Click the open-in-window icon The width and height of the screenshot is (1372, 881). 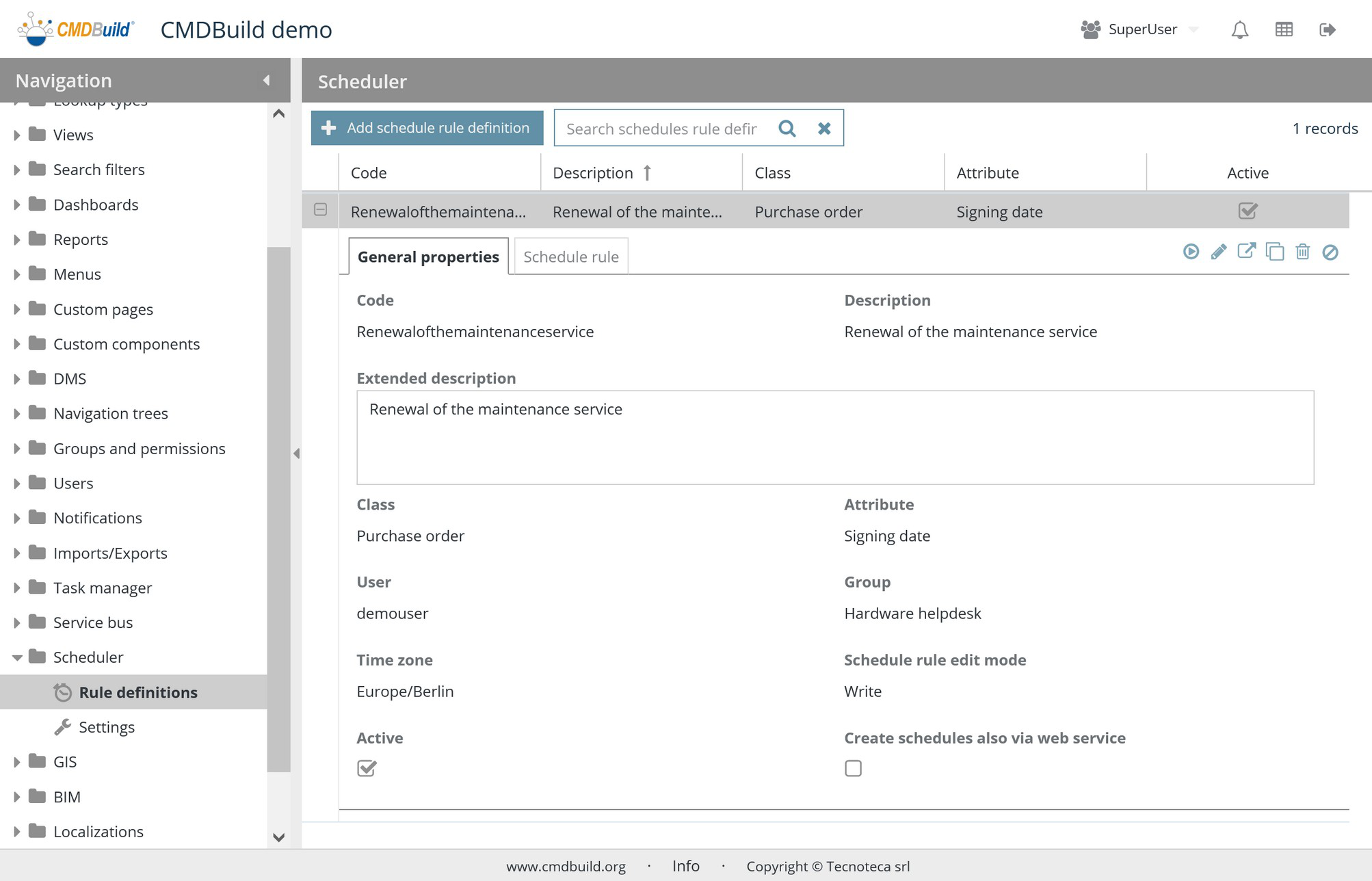pyautogui.click(x=1246, y=251)
